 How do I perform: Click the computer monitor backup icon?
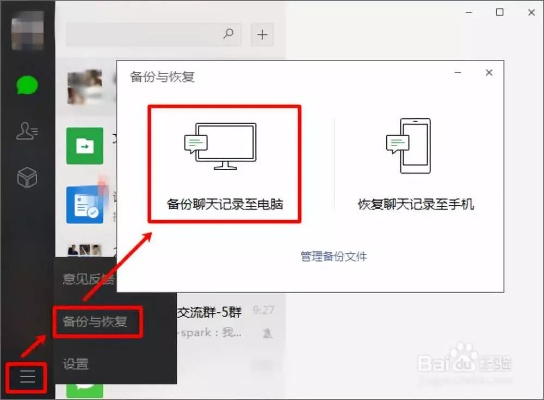tap(220, 146)
